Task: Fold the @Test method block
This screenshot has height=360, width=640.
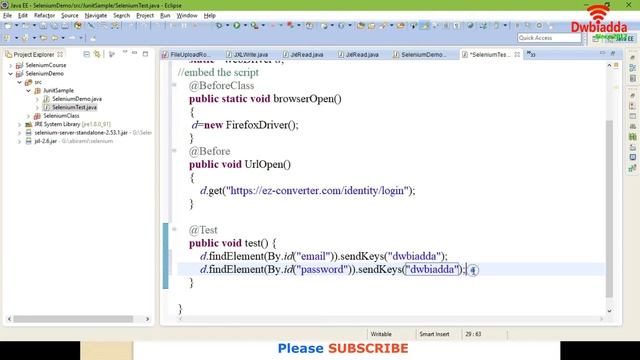Action: coord(174,229)
